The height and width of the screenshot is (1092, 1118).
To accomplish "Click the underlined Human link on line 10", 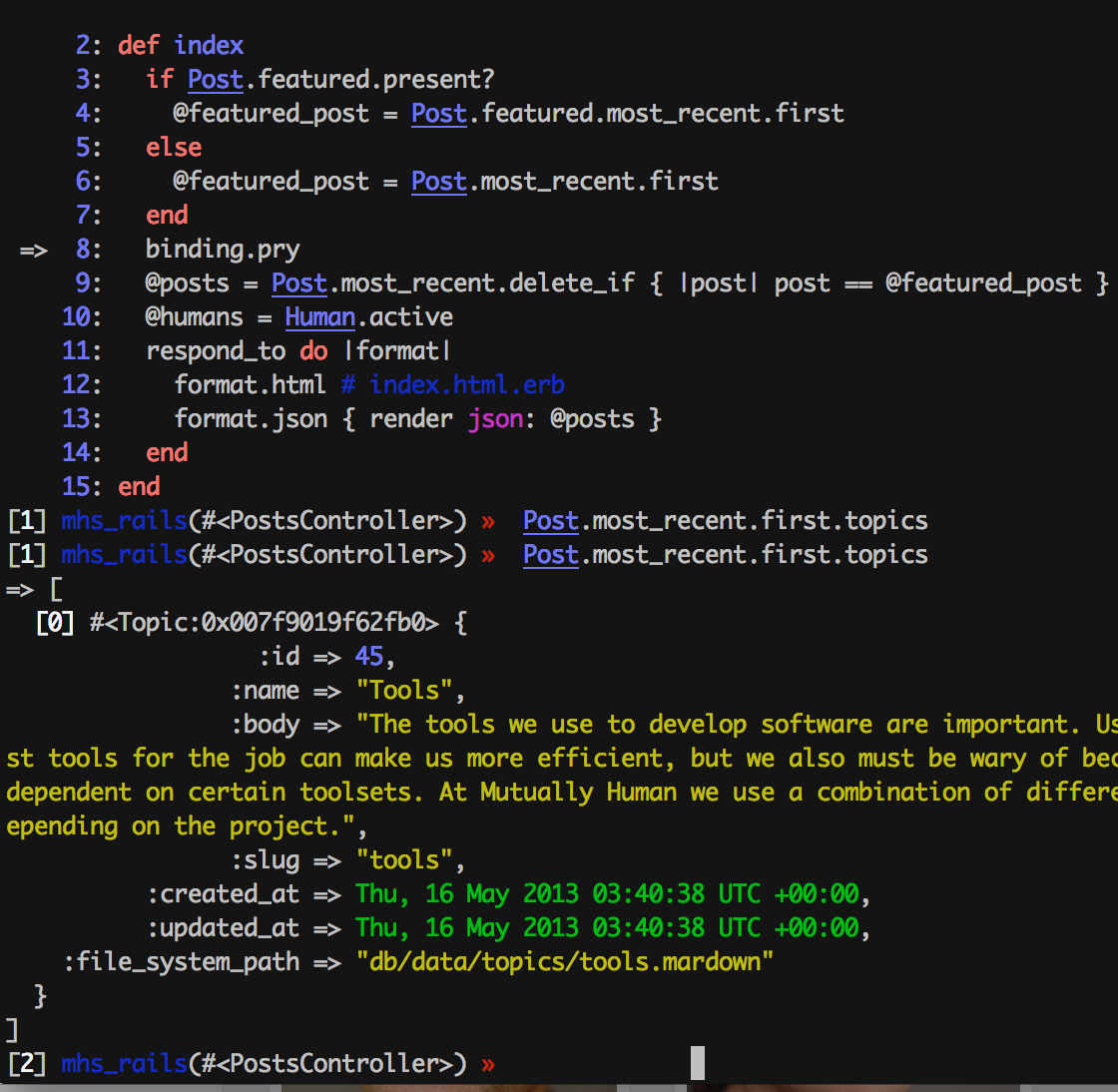I will pos(319,316).
